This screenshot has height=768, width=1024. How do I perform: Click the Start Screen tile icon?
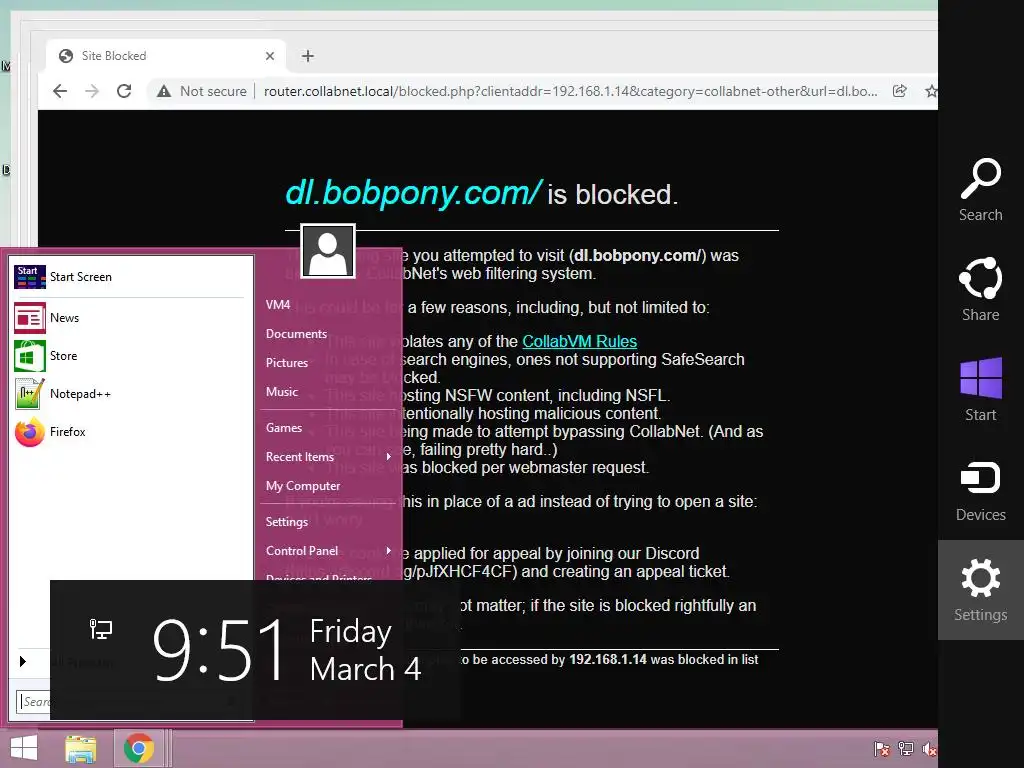coord(29,277)
